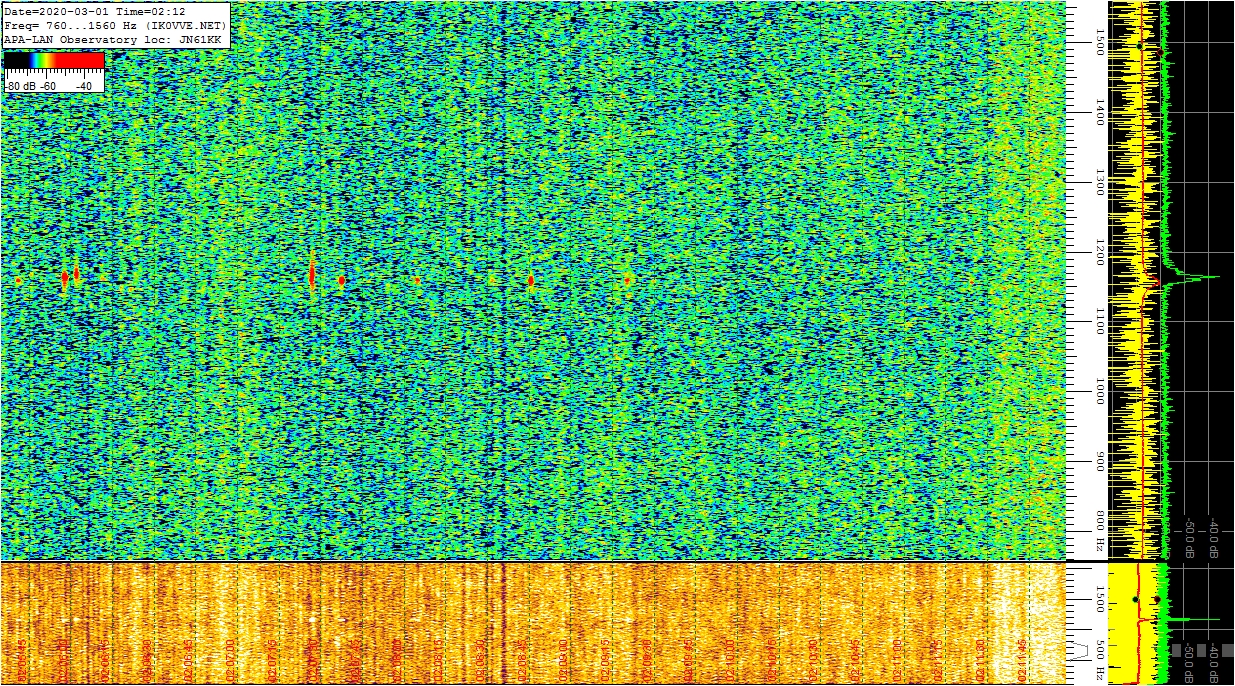Click the 1200 frequency axis label

[x=1100, y=252]
